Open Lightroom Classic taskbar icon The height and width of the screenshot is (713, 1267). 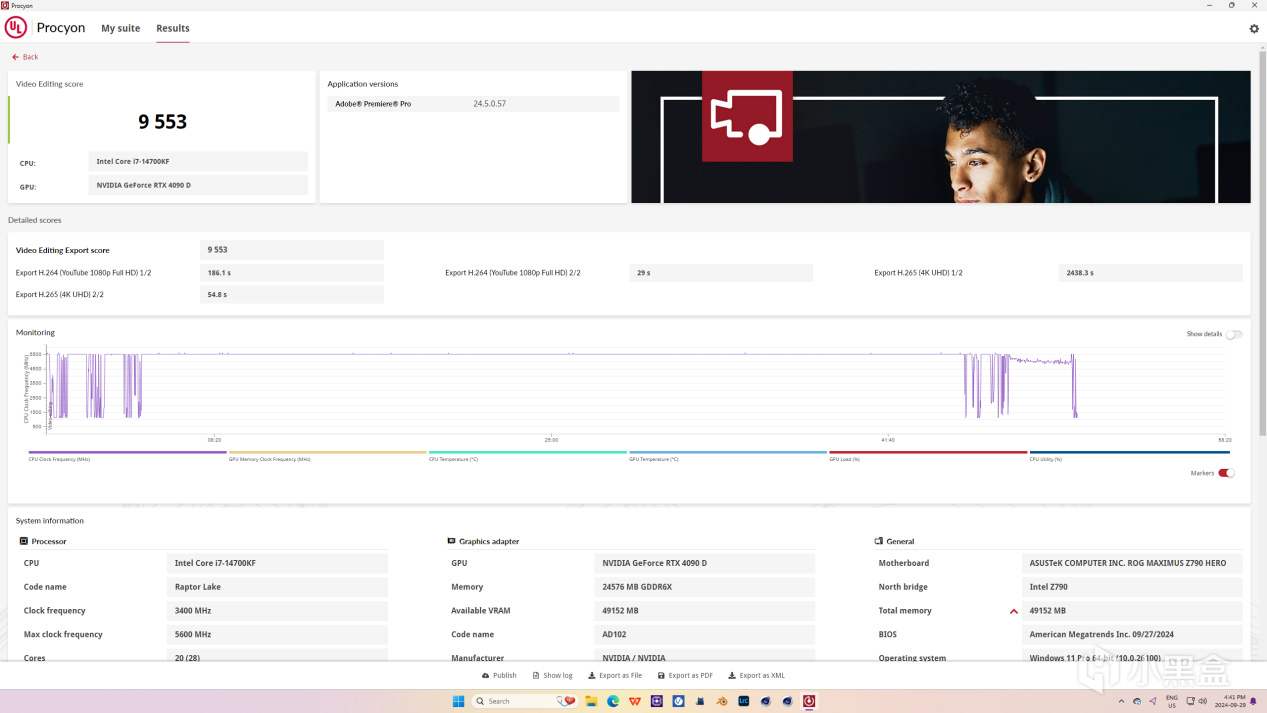pyautogui.click(x=744, y=701)
